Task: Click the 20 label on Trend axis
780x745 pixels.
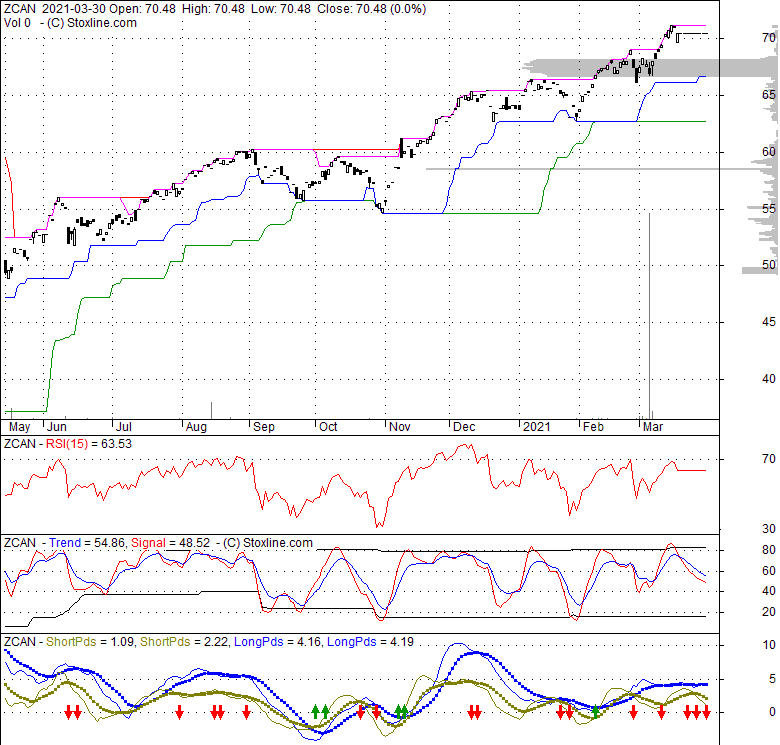Action: 769,612
